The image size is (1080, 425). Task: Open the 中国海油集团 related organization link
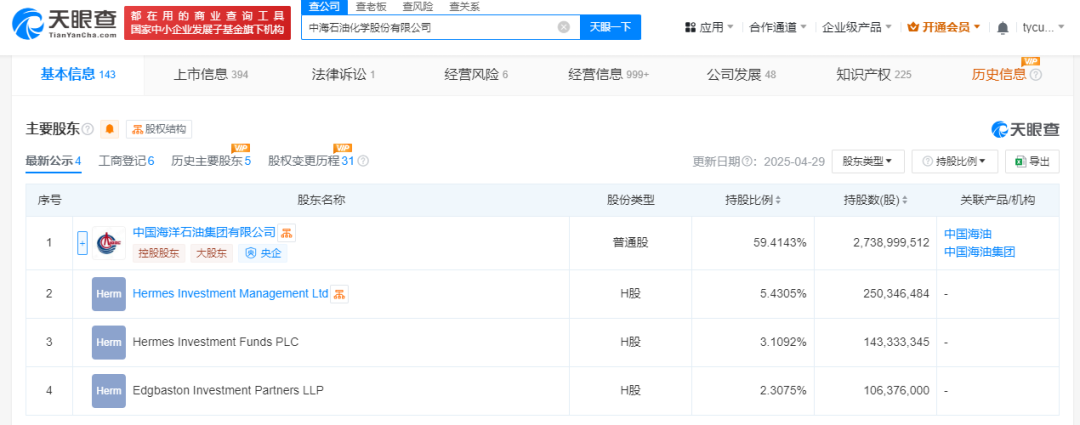pyautogui.click(x=979, y=251)
